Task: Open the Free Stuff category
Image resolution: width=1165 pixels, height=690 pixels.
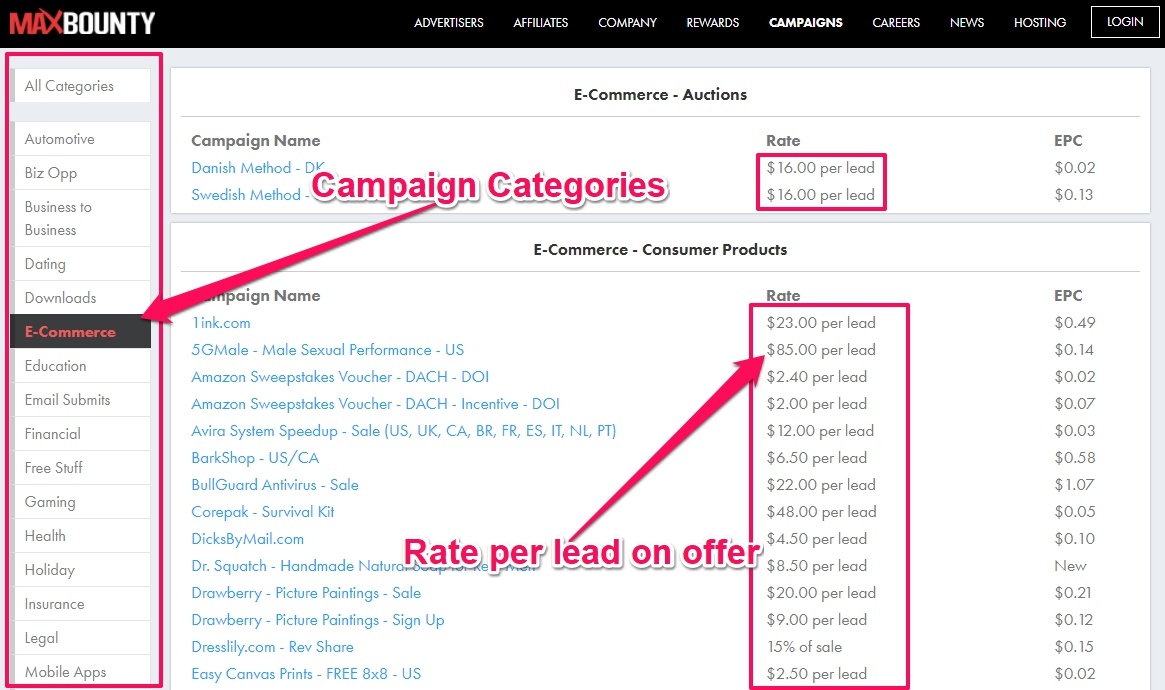Action: click(82, 468)
